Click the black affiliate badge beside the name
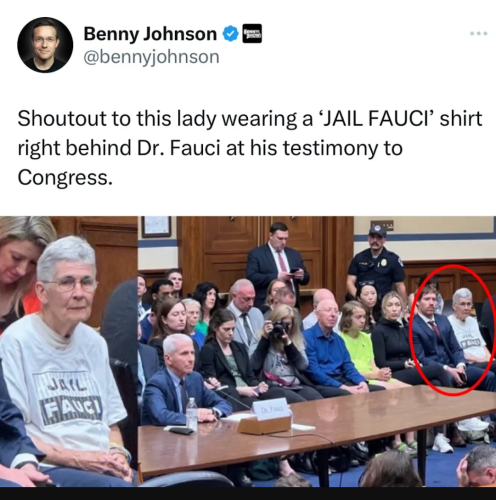 pos(252,34)
